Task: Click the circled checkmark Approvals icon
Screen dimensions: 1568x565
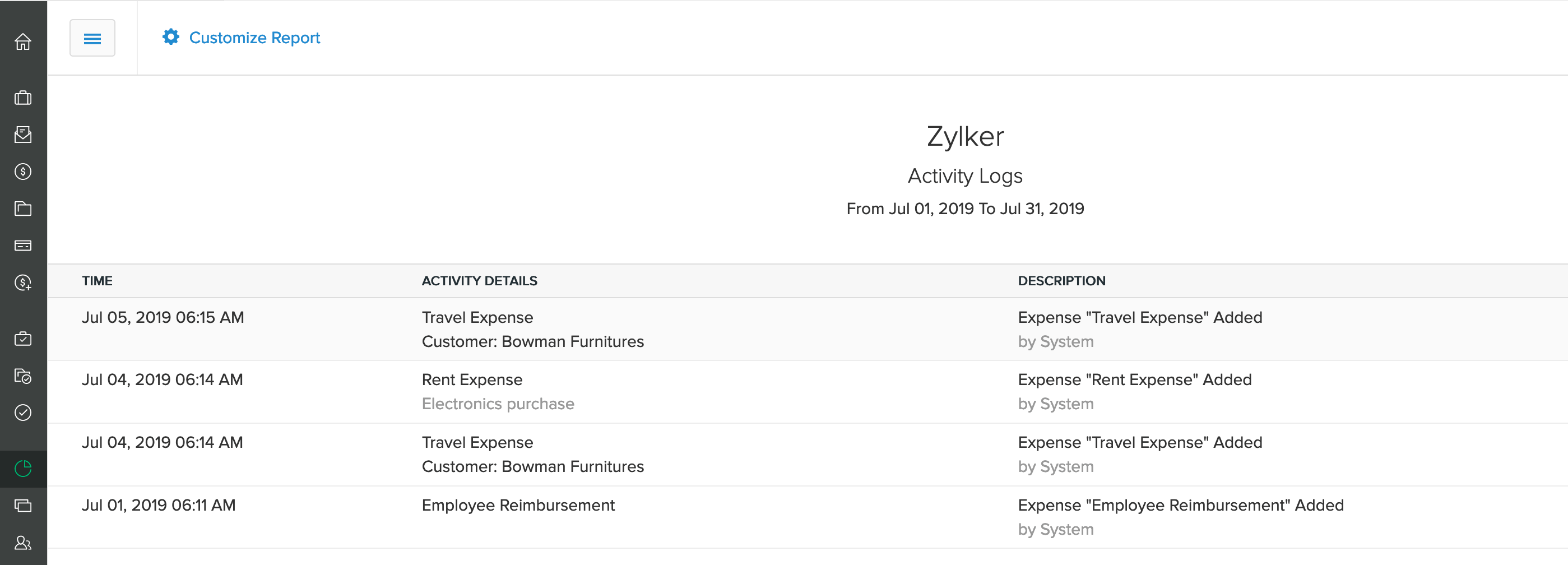Action: point(23,413)
